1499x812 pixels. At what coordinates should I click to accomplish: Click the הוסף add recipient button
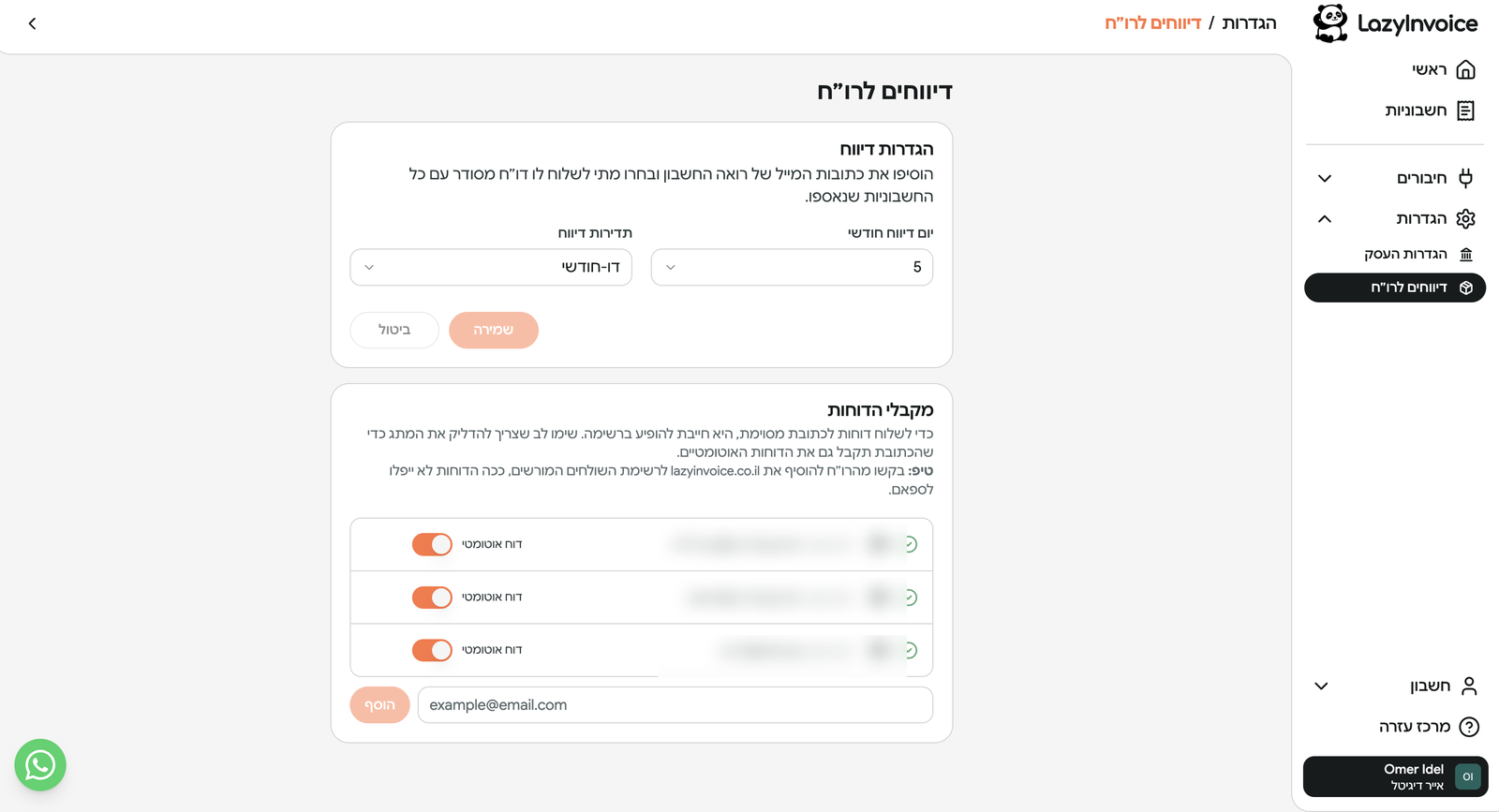[379, 705]
